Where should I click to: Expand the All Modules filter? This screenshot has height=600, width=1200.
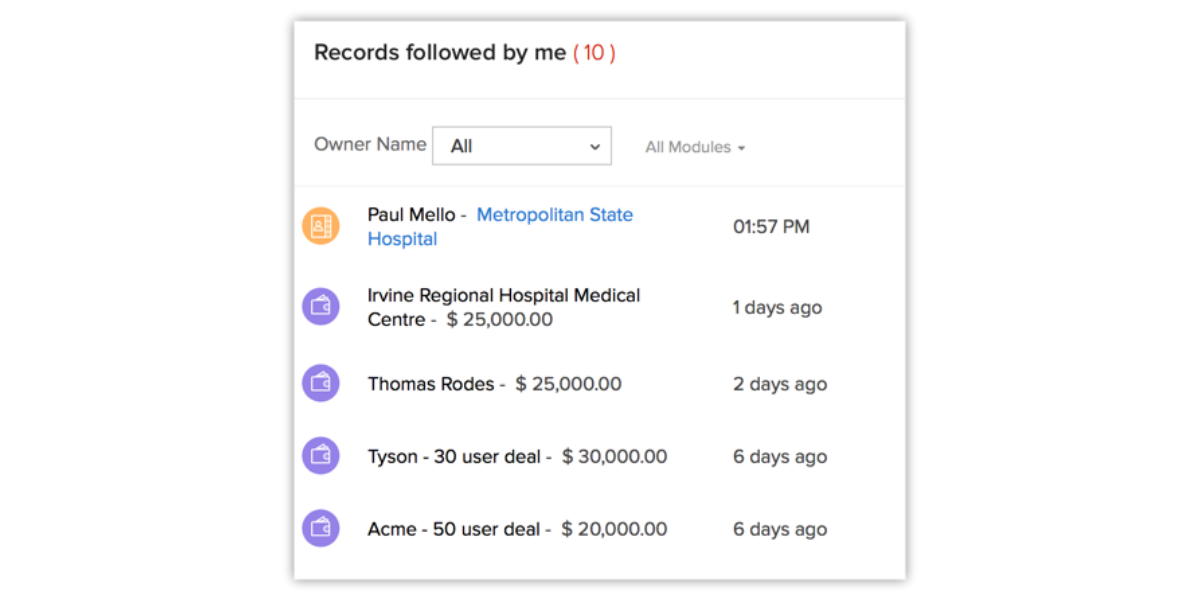coord(695,147)
